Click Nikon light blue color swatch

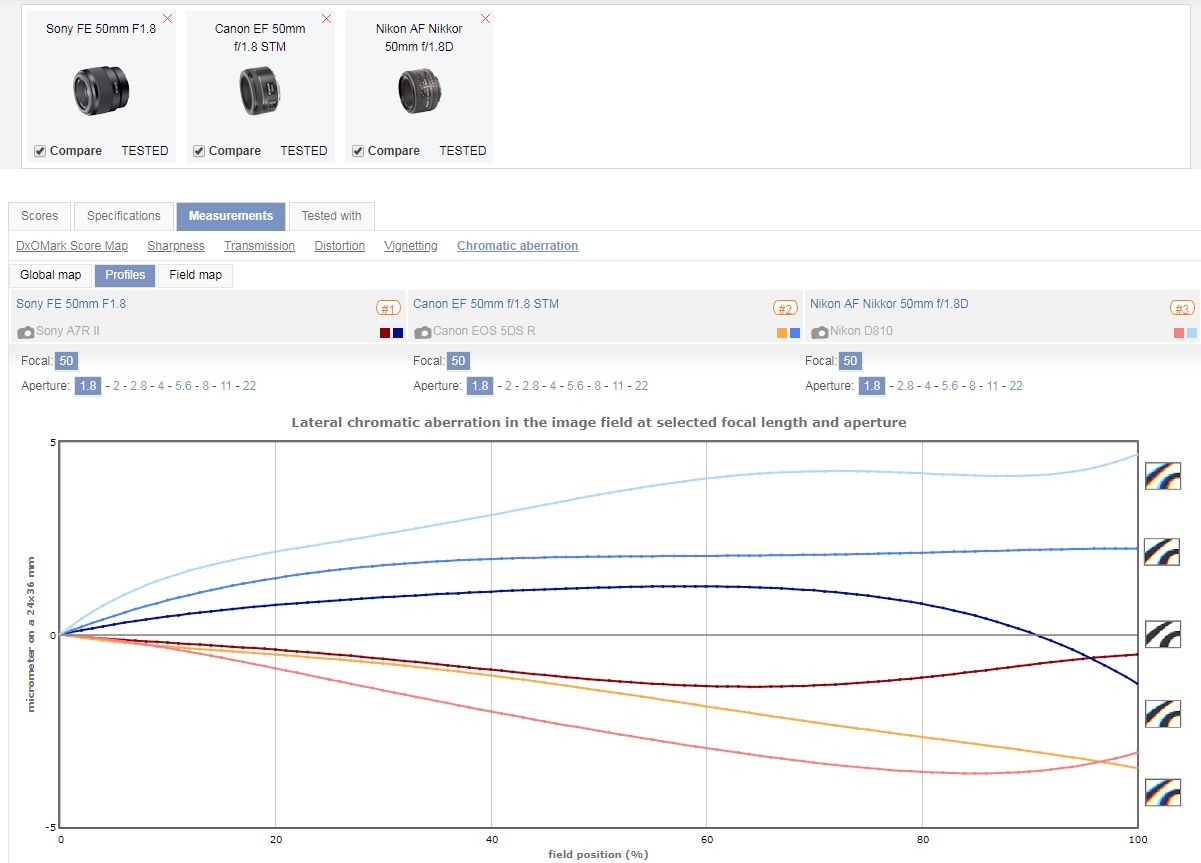click(x=1192, y=333)
